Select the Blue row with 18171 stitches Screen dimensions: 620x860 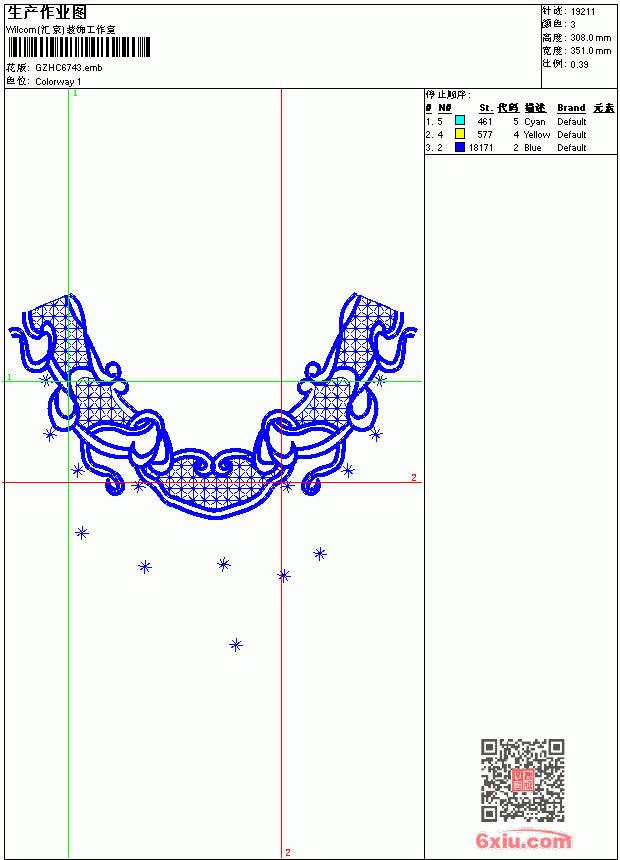[x=520, y=148]
